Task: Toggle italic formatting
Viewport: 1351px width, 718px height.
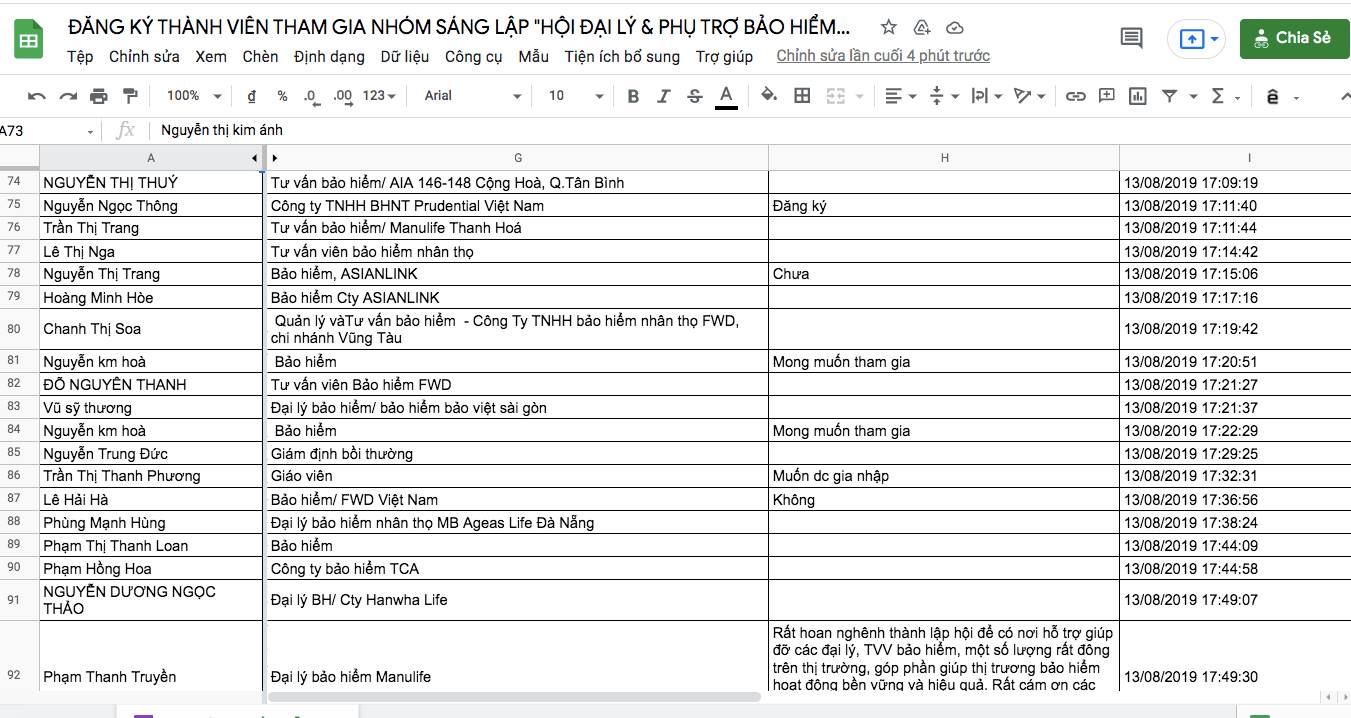Action: 663,96
